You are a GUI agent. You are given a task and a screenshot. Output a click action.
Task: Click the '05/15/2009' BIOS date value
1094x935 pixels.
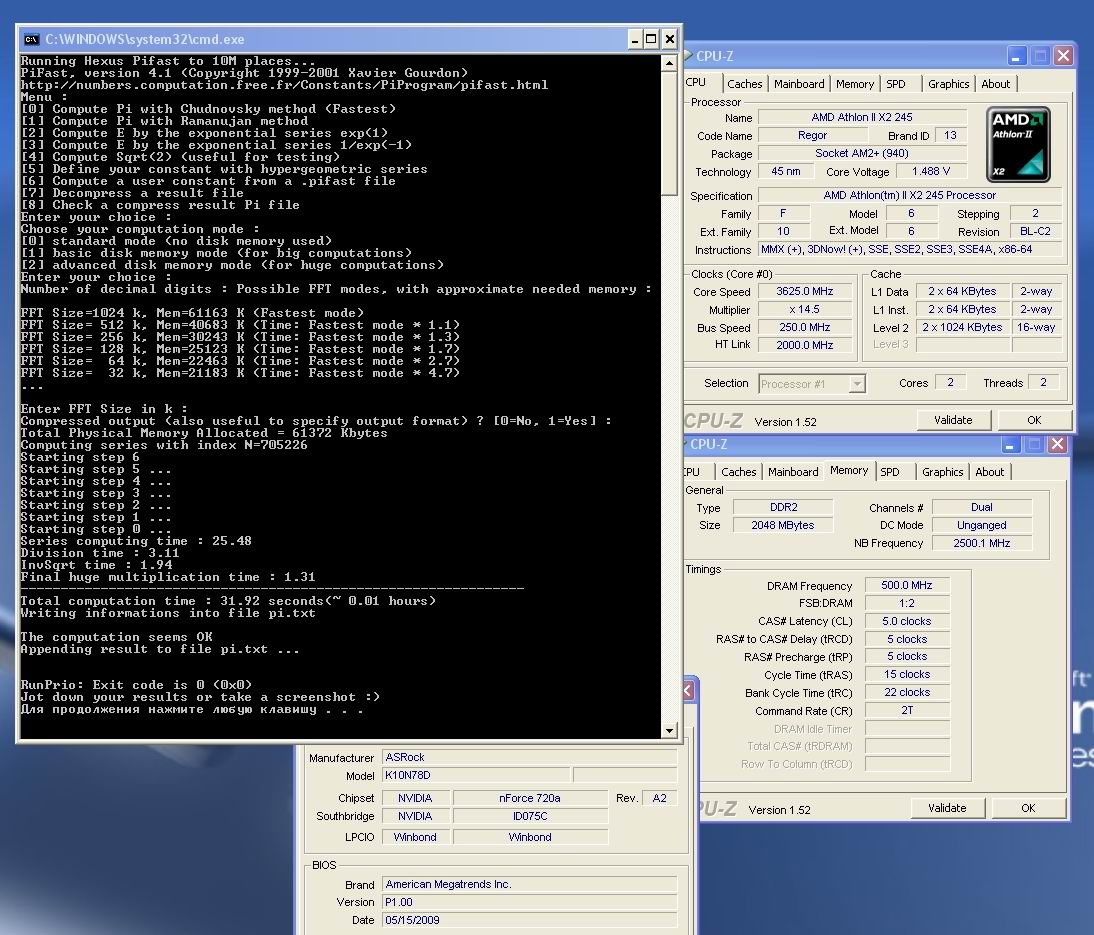[x=529, y=920]
